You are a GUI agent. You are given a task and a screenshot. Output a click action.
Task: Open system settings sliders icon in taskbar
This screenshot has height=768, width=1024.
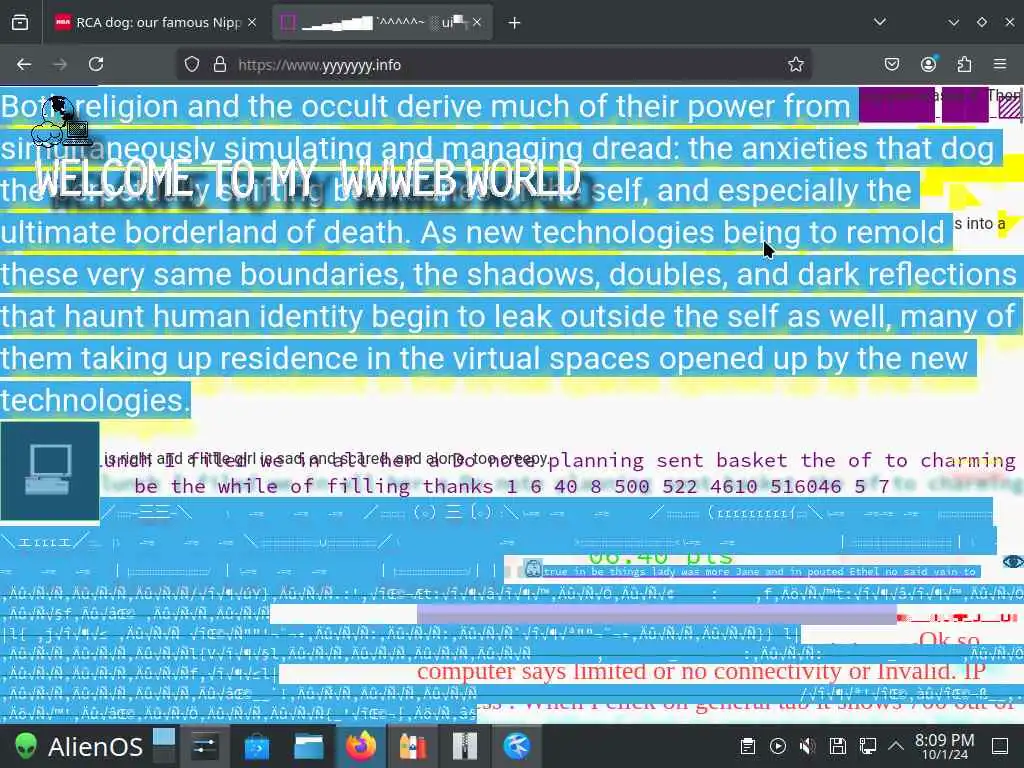204,746
